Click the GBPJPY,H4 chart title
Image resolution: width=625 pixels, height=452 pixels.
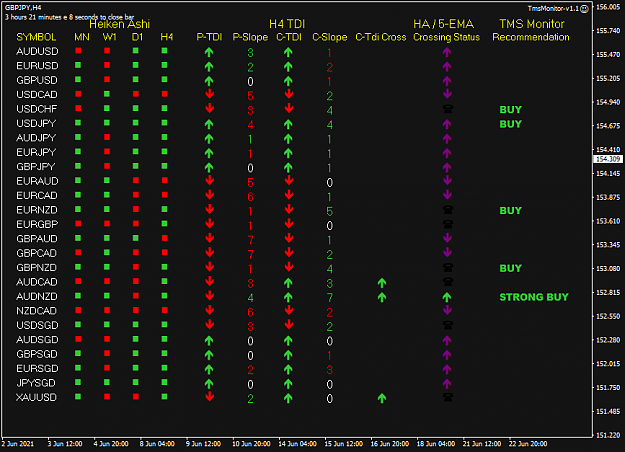[x=23, y=8]
